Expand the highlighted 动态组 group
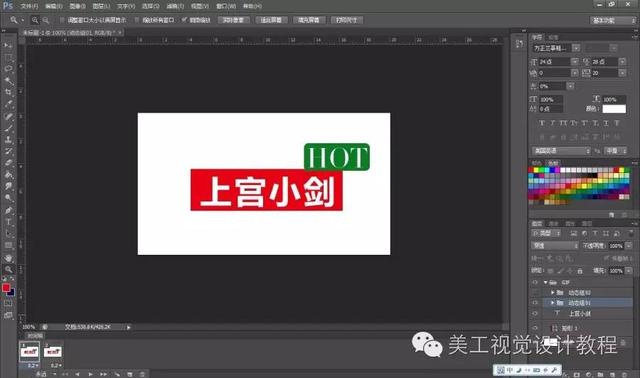 coord(552,303)
